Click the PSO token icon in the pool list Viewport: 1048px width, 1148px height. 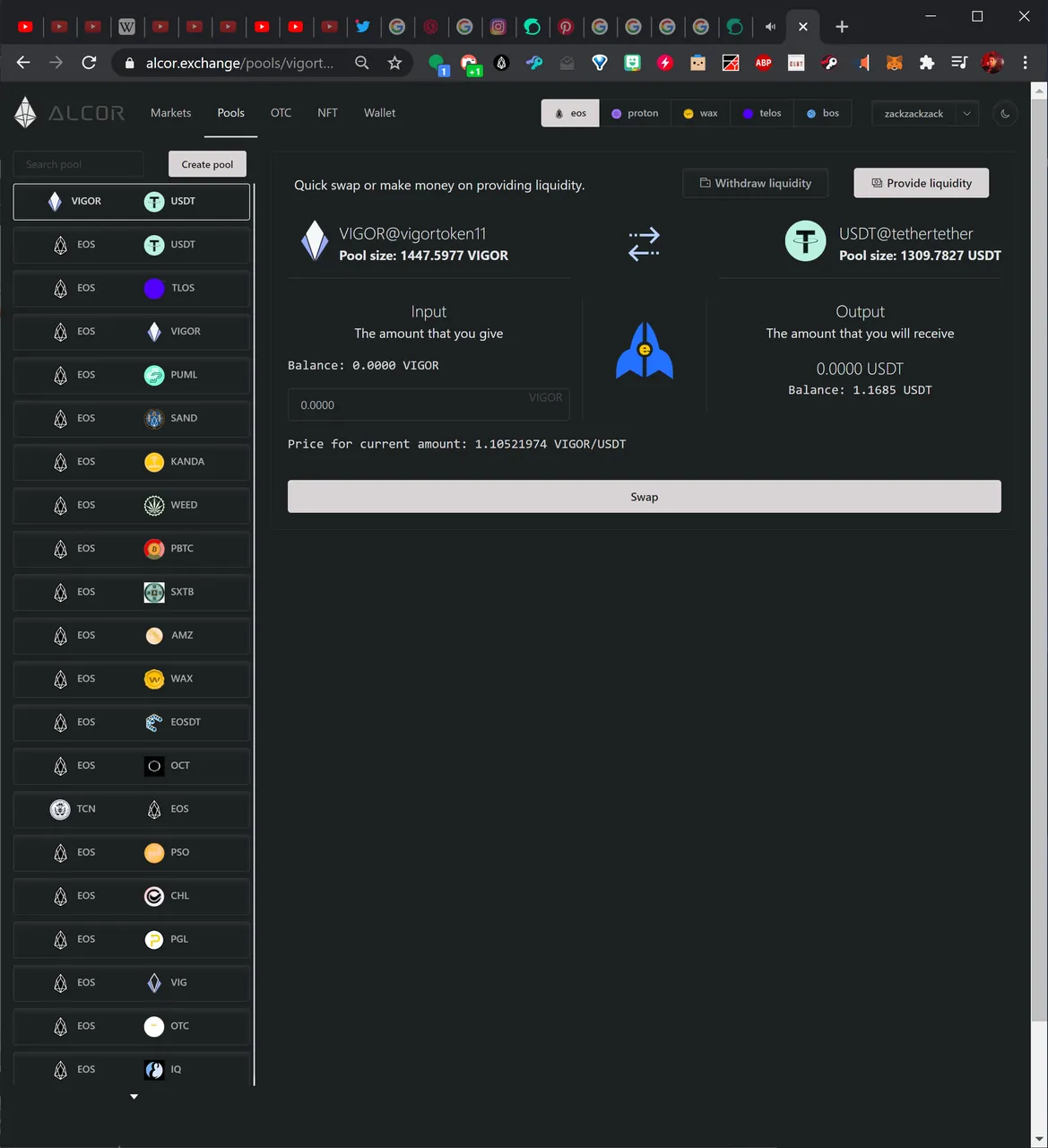[154, 852]
